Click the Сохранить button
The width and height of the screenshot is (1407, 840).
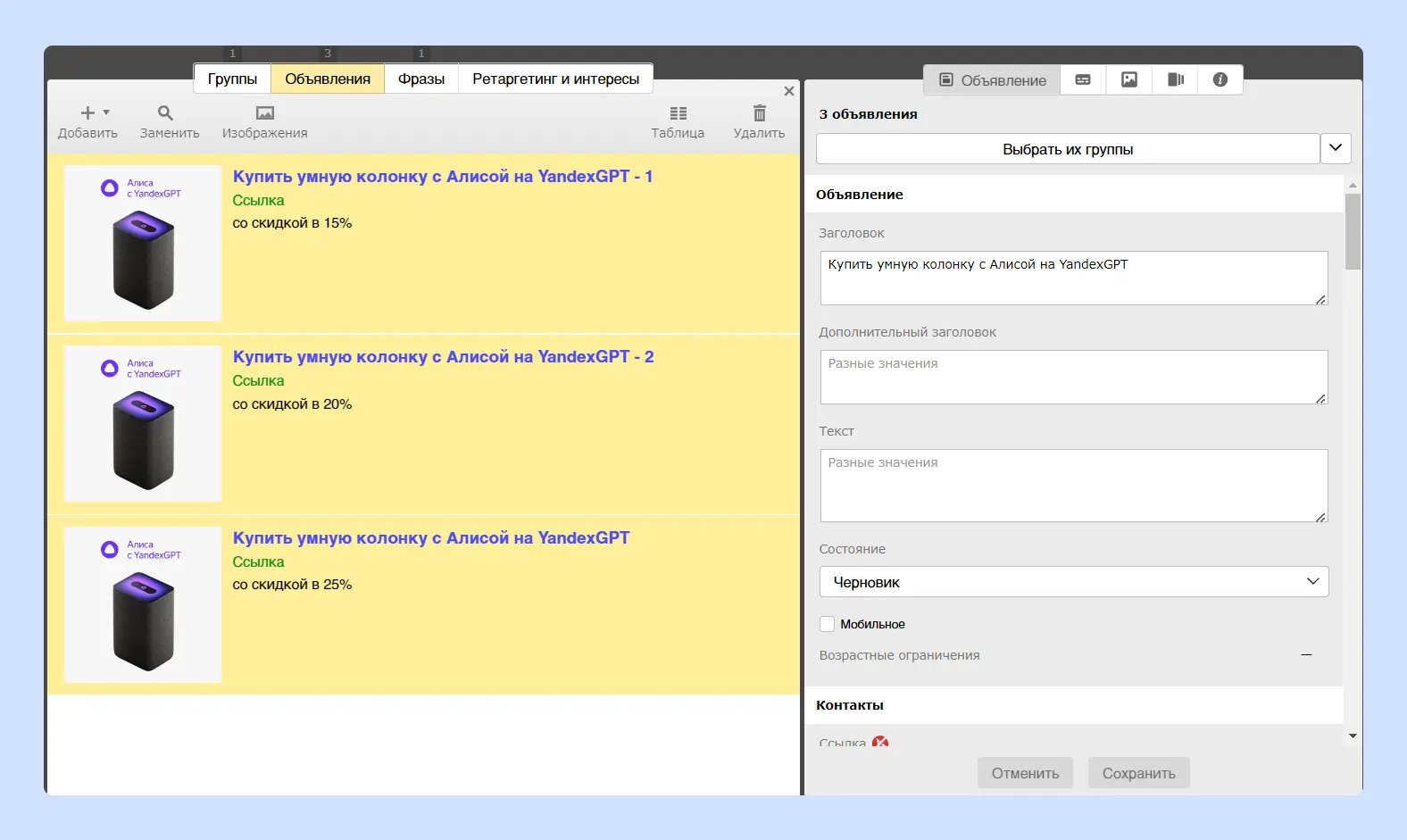[1138, 773]
